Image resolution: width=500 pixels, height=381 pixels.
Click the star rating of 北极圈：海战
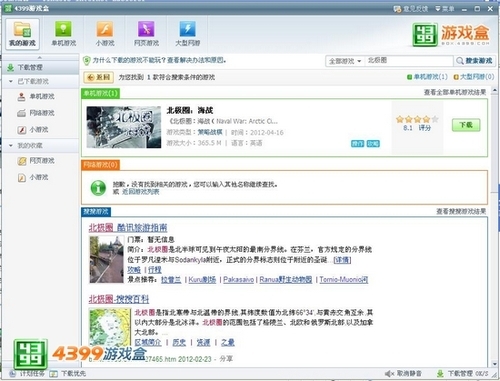(x=417, y=119)
